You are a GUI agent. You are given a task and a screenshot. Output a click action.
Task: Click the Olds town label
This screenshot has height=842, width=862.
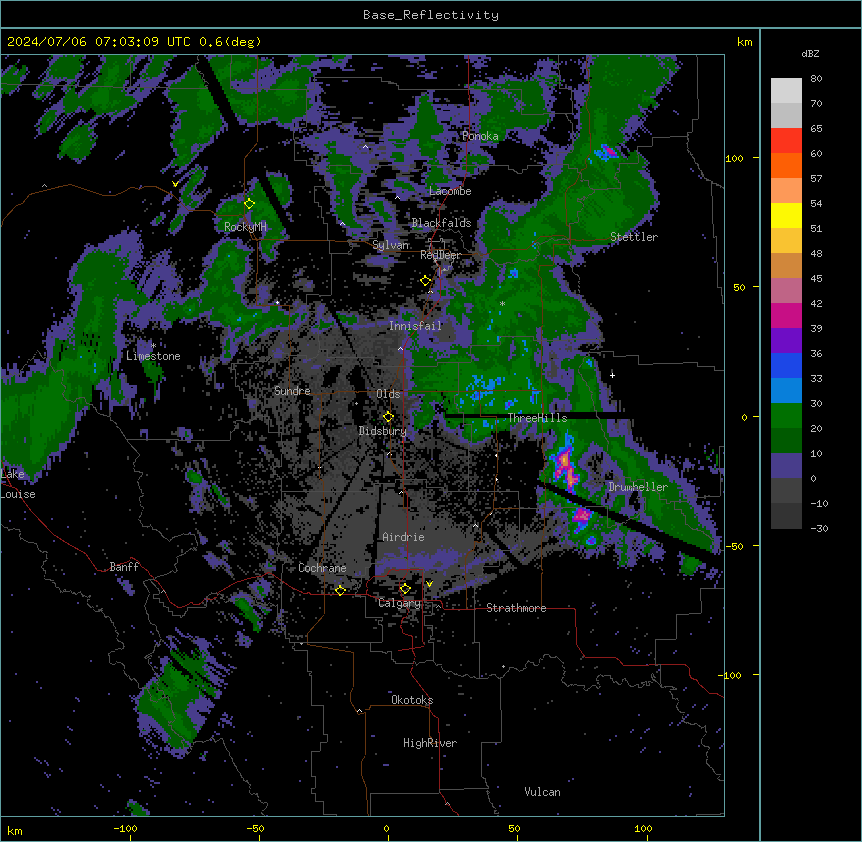[388, 394]
